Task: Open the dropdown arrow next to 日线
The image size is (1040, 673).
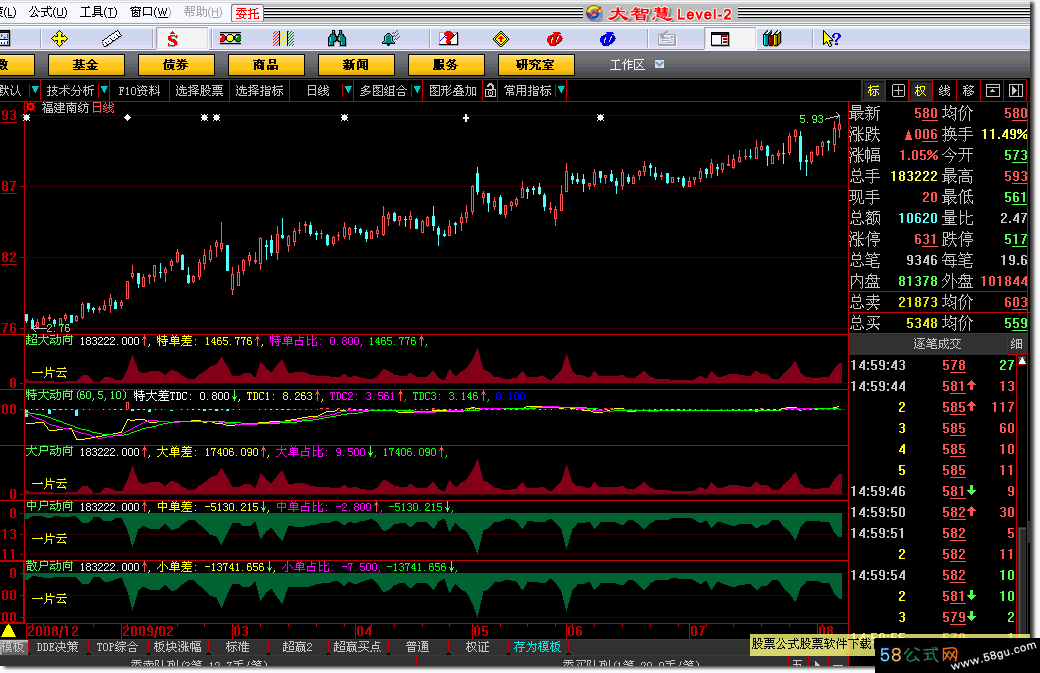Action: [x=347, y=90]
